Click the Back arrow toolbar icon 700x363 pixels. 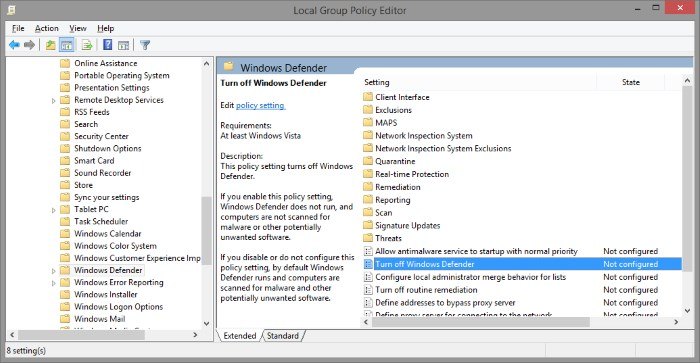tap(14, 45)
